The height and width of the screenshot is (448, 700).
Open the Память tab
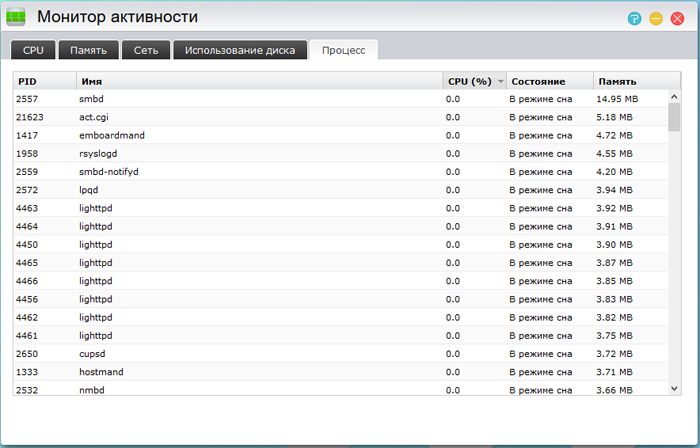tap(88, 50)
